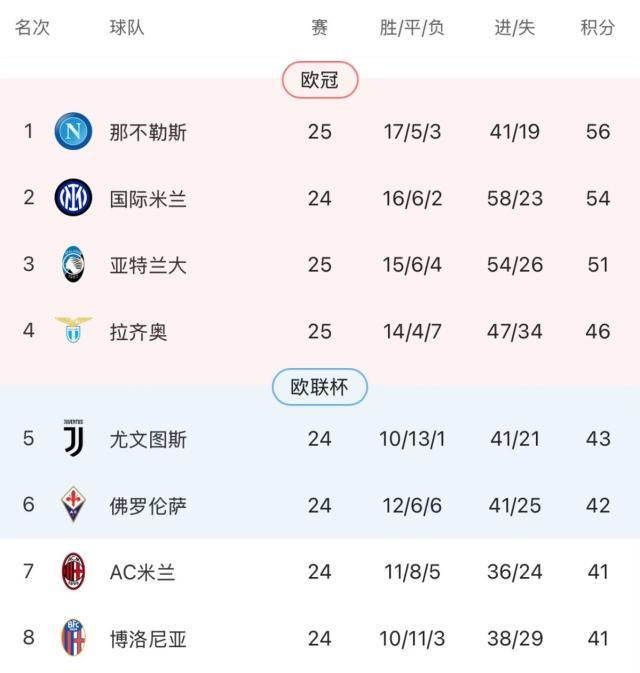This screenshot has width=640, height=673.
Task: Open team name 尤文图斯
Action: point(148,439)
